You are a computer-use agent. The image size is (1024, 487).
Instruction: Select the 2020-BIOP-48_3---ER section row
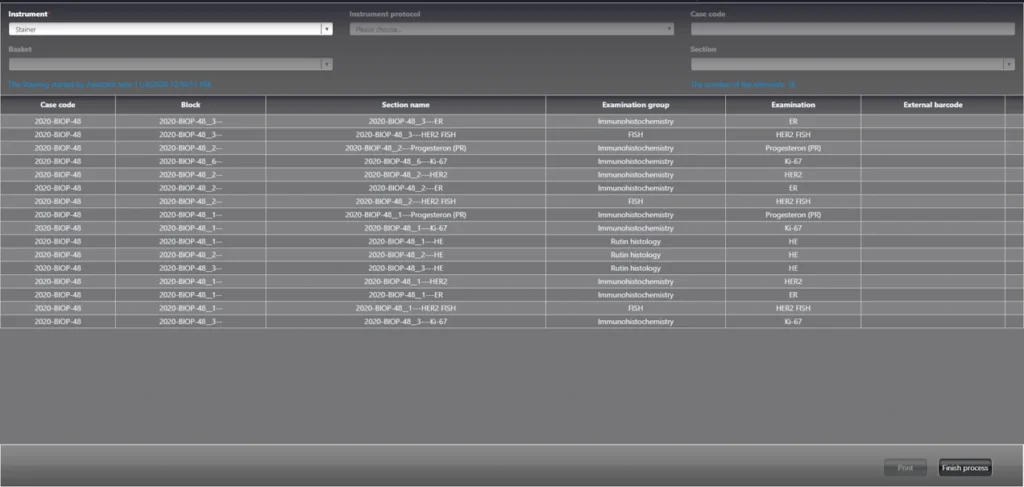[x=503, y=121]
